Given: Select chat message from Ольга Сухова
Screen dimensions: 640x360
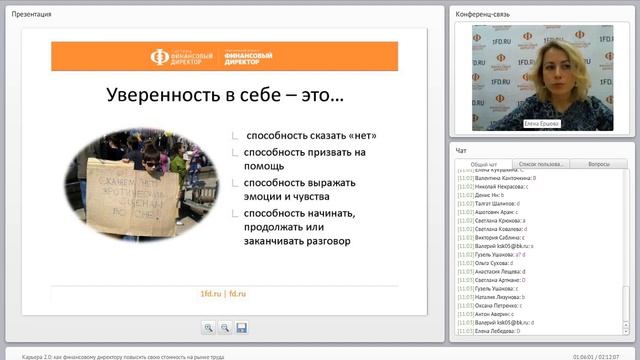Looking at the screenshot, I should [485, 263].
